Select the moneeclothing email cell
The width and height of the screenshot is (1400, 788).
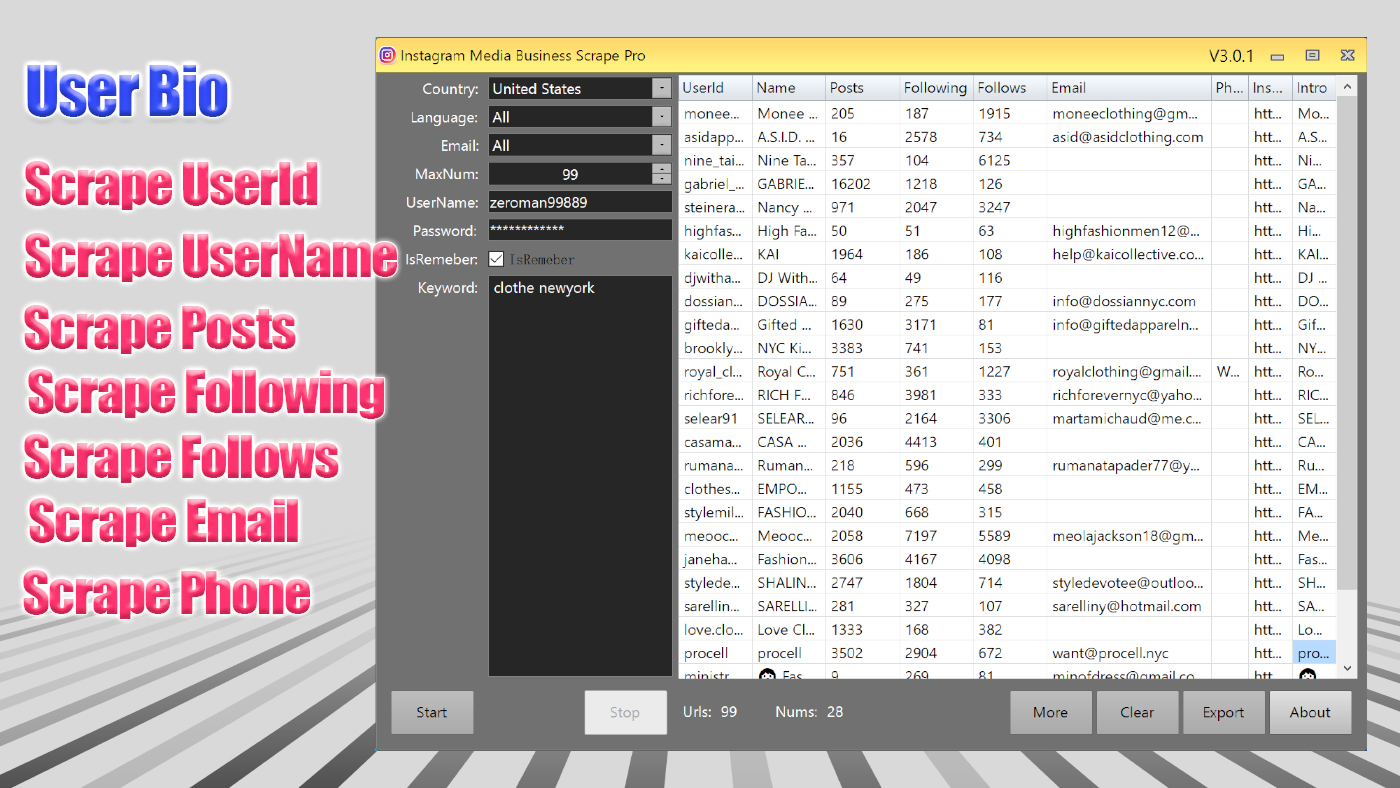tap(1129, 114)
